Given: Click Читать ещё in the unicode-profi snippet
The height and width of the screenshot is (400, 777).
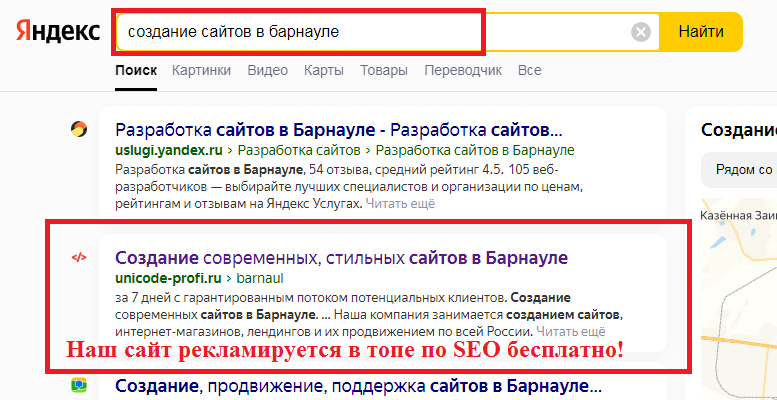Looking at the screenshot, I should pos(571,331).
